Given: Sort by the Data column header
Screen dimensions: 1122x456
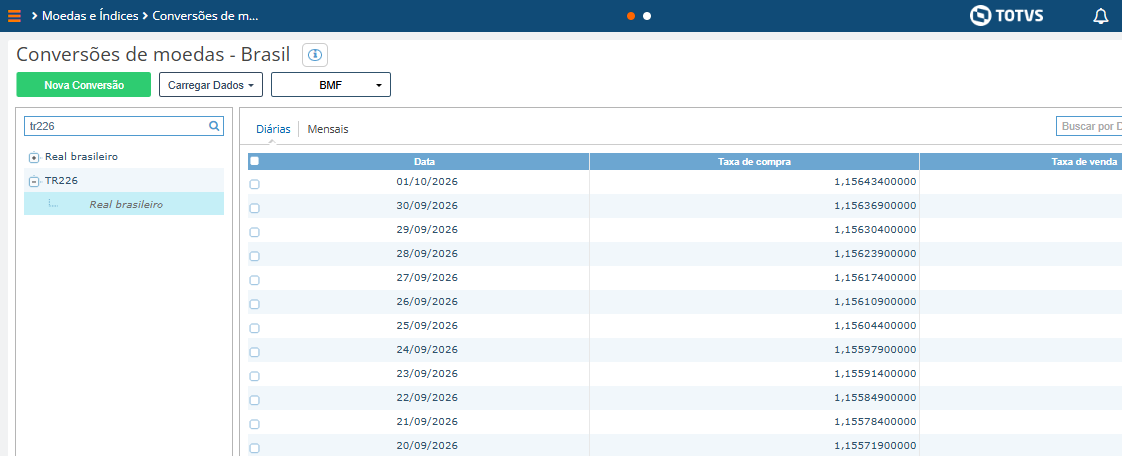Looking at the screenshot, I should pyautogui.click(x=424, y=162).
